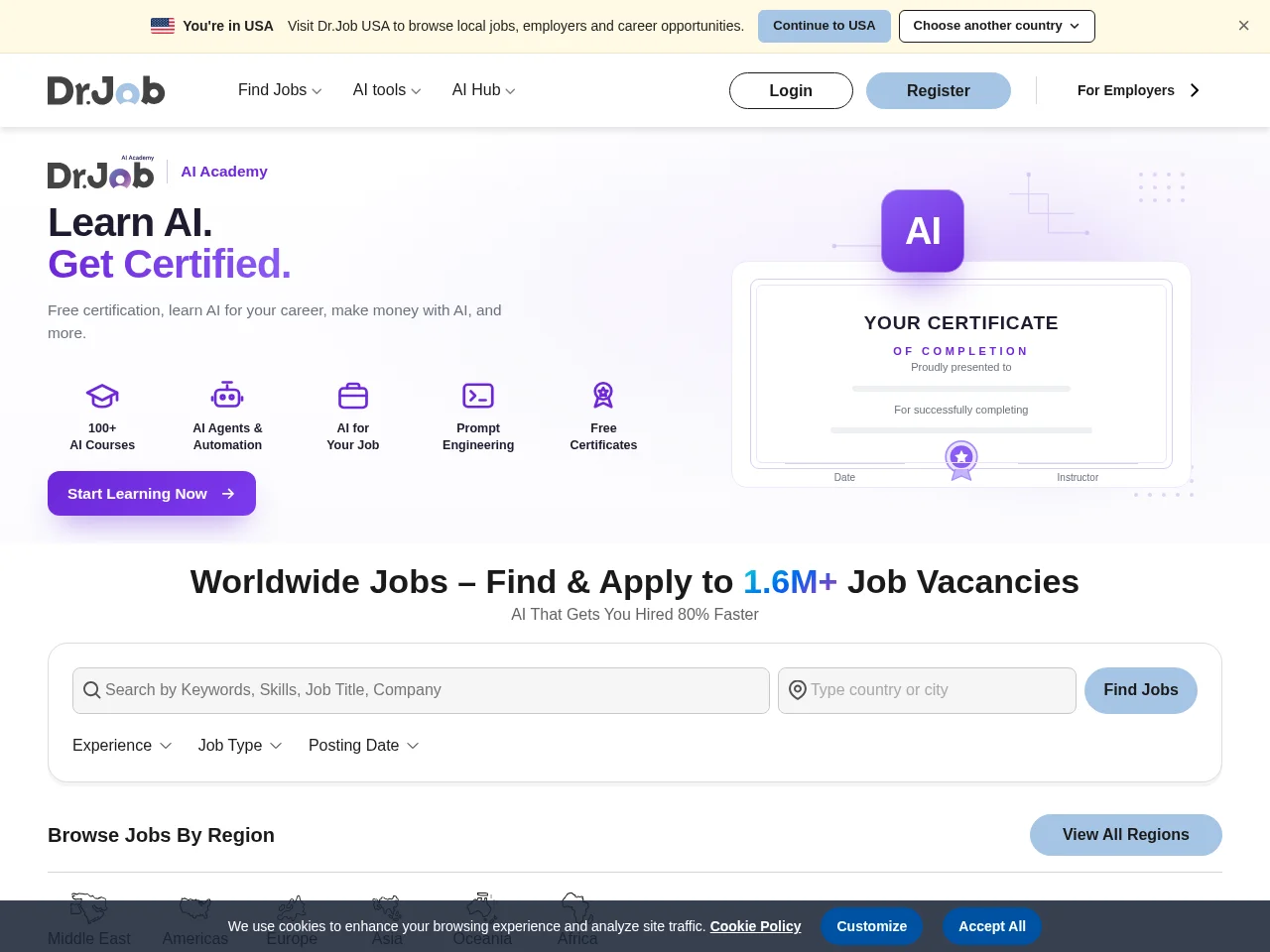This screenshot has width=1270, height=952.
Task: Click the For Employers arrow icon
Action: (1195, 90)
